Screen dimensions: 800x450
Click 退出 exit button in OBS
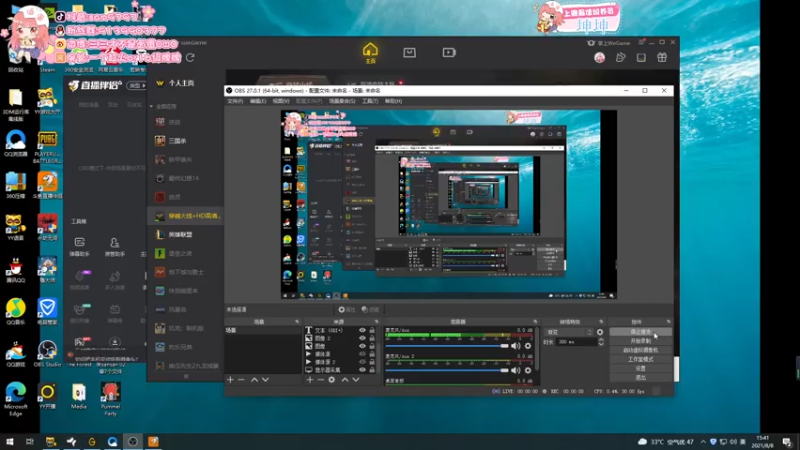pyautogui.click(x=641, y=378)
